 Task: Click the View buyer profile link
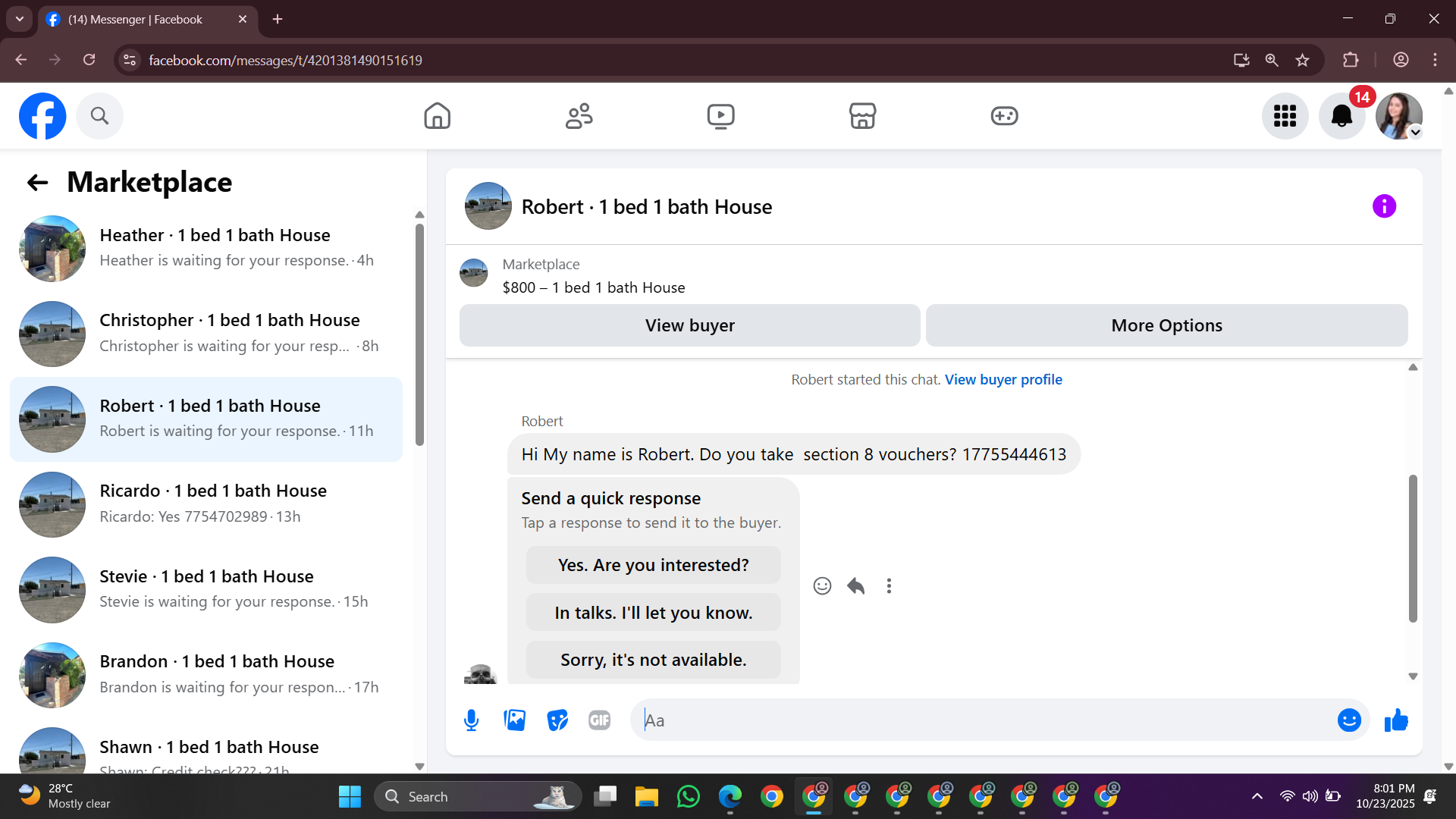(x=1003, y=380)
